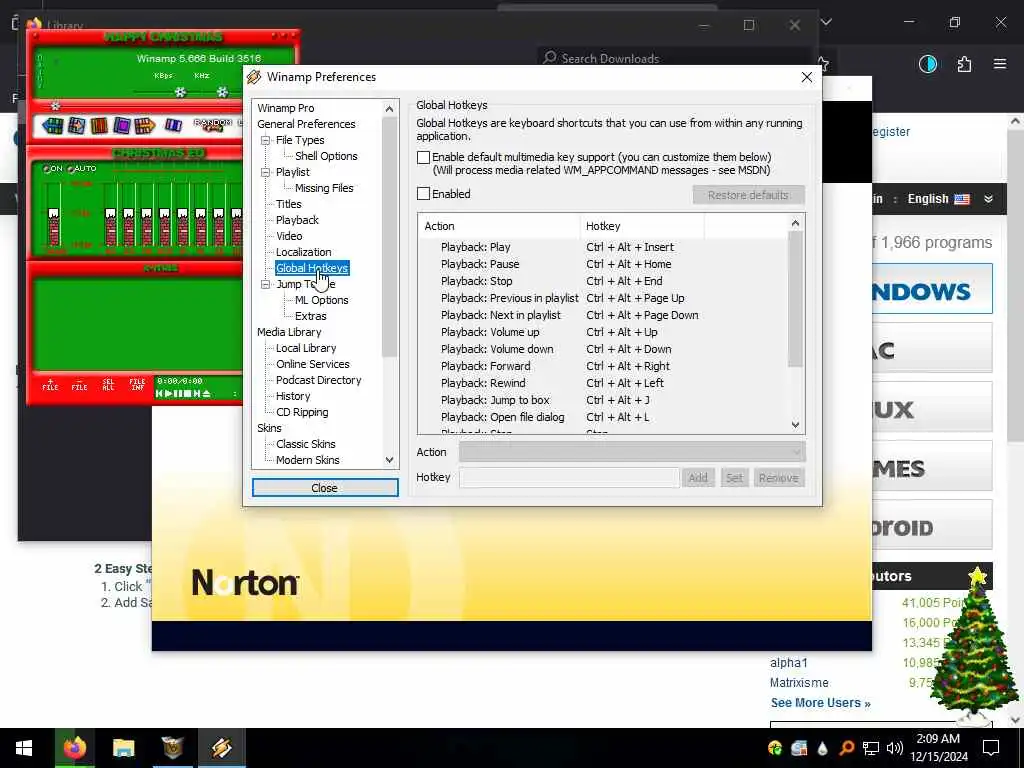Open the Localization preferences page
This screenshot has width=1024, height=768.
pyautogui.click(x=303, y=252)
